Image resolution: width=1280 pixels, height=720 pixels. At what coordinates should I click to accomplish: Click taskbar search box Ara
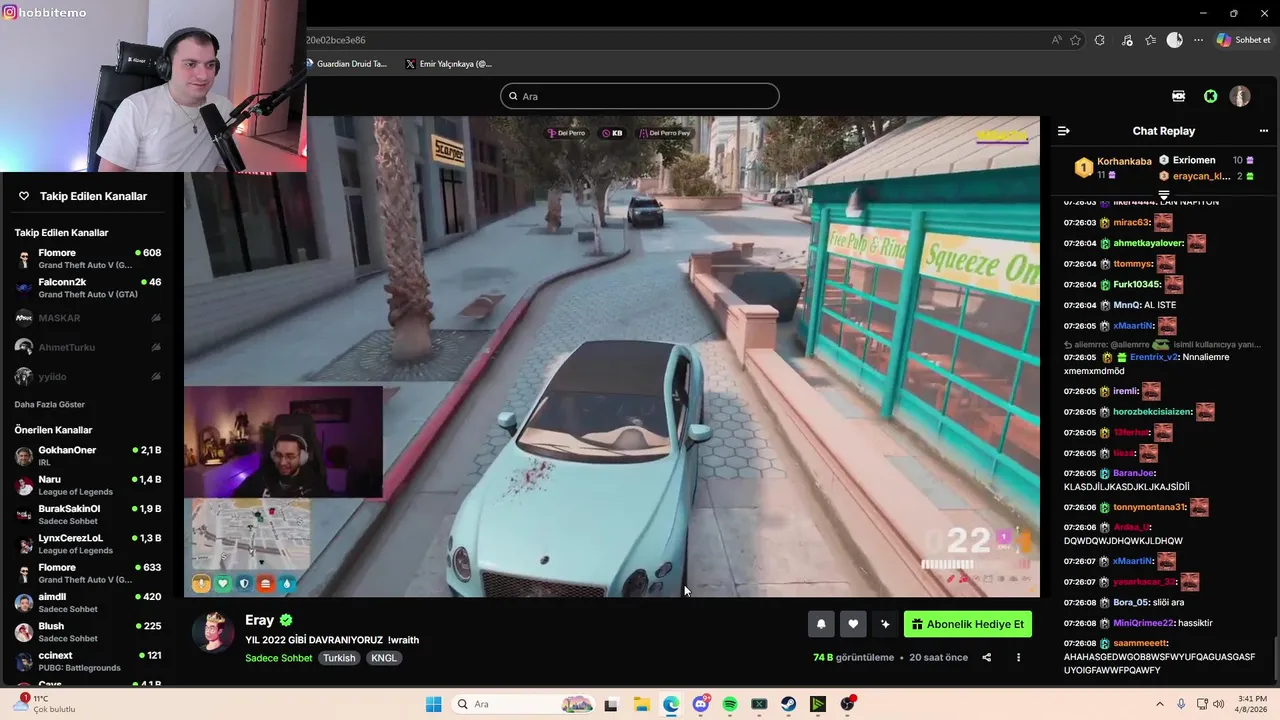pyautogui.click(x=524, y=704)
